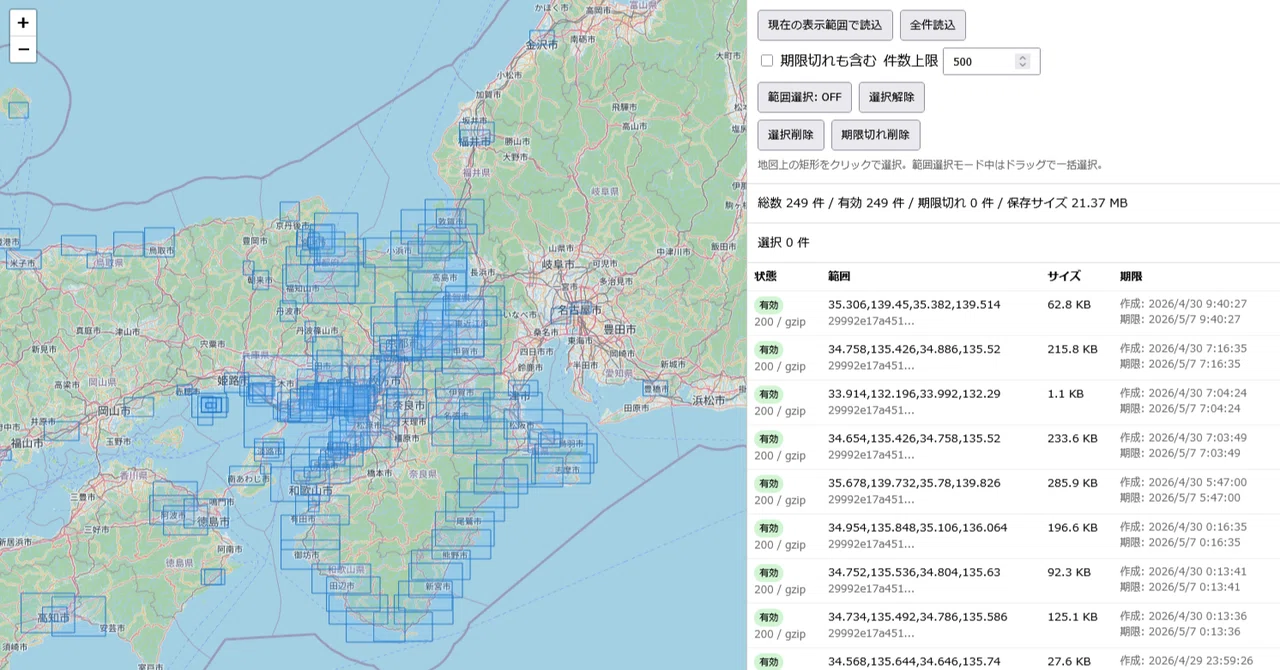Select row 35.306,139.45,35.382,139.514

(x=1013, y=313)
